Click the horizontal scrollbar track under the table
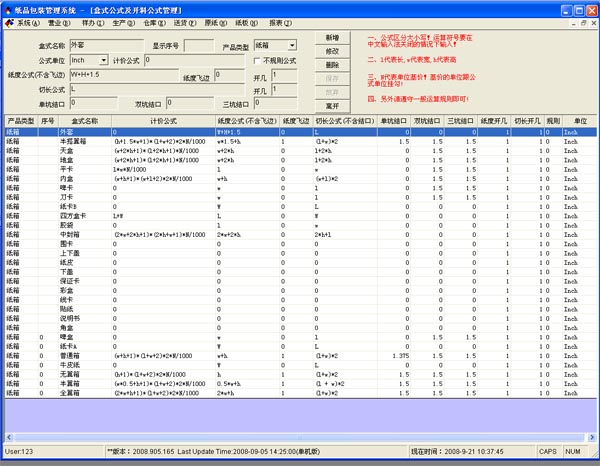 (x=298, y=437)
